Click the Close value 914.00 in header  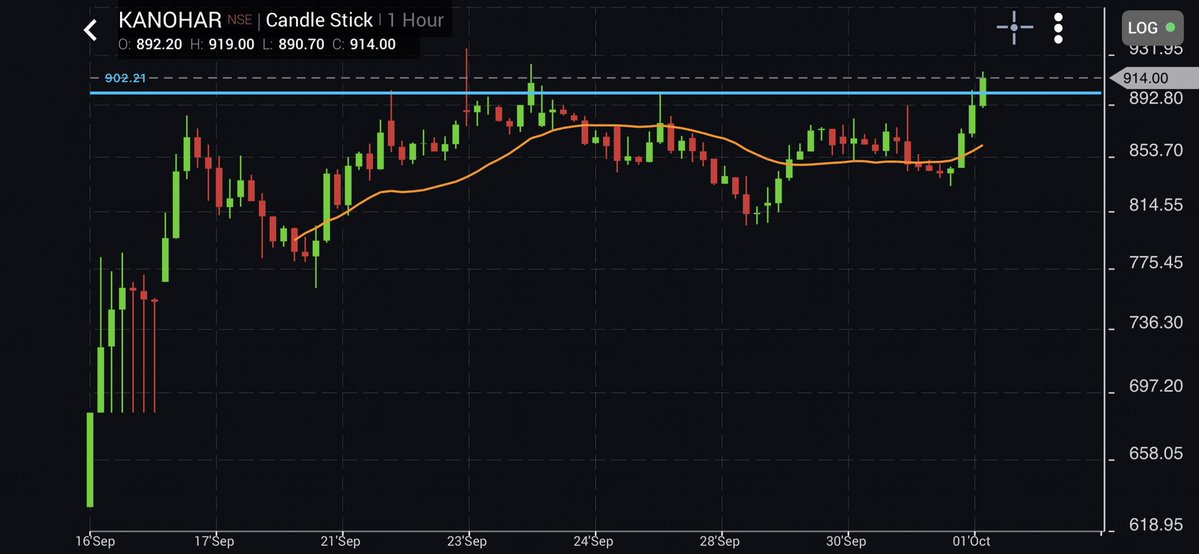[372, 44]
